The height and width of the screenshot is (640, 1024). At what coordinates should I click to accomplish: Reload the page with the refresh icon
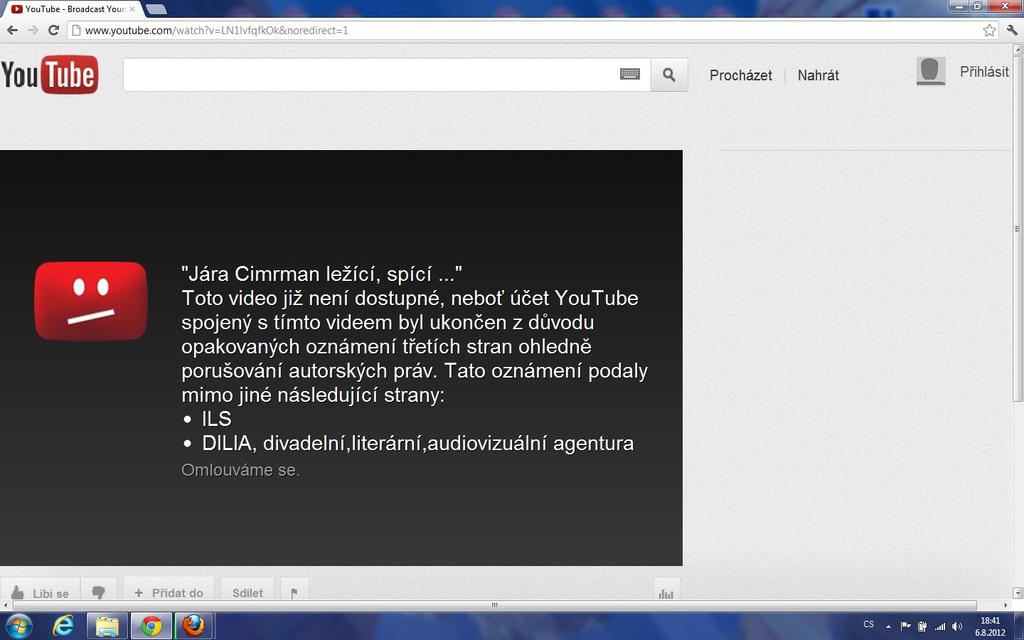[x=54, y=30]
